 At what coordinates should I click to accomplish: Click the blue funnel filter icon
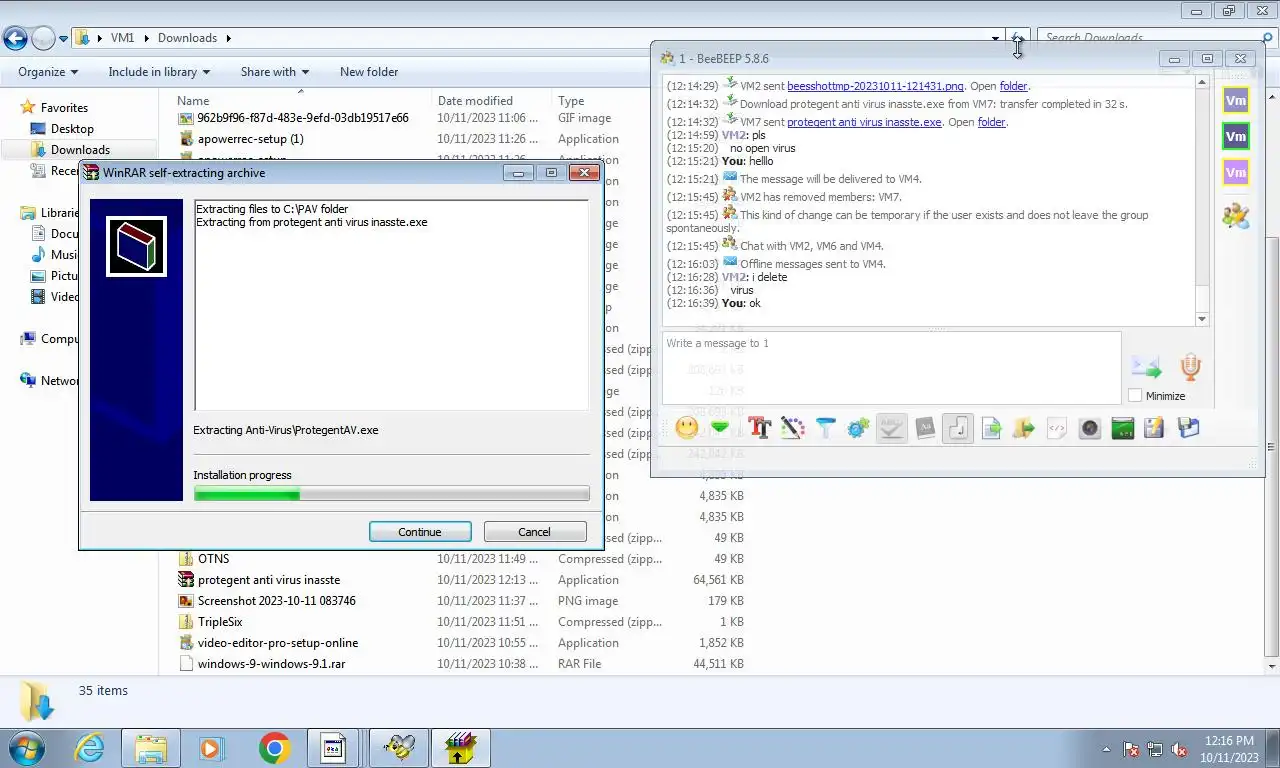tap(825, 428)
